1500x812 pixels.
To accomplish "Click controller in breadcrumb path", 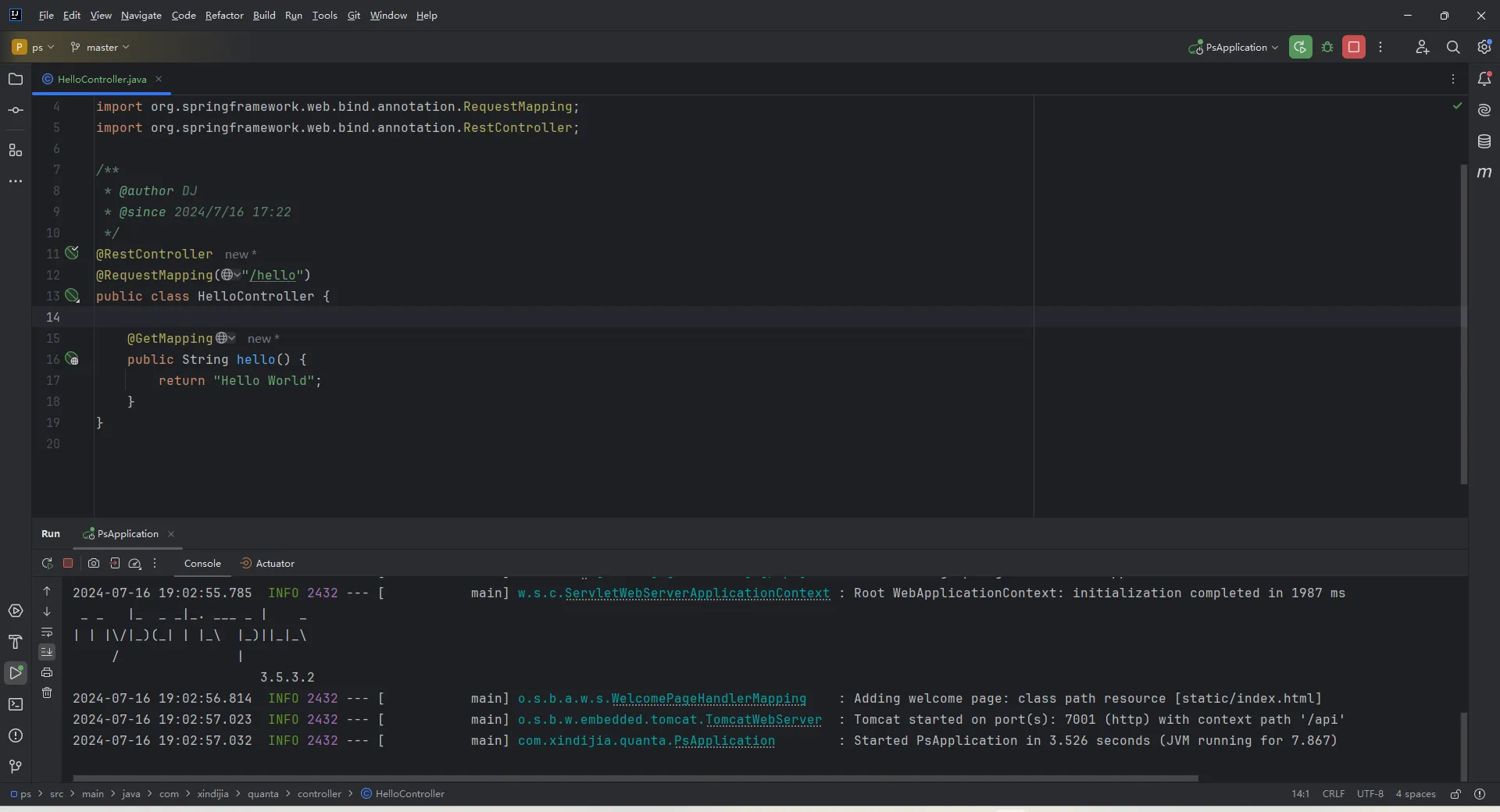I will point(319,793).
